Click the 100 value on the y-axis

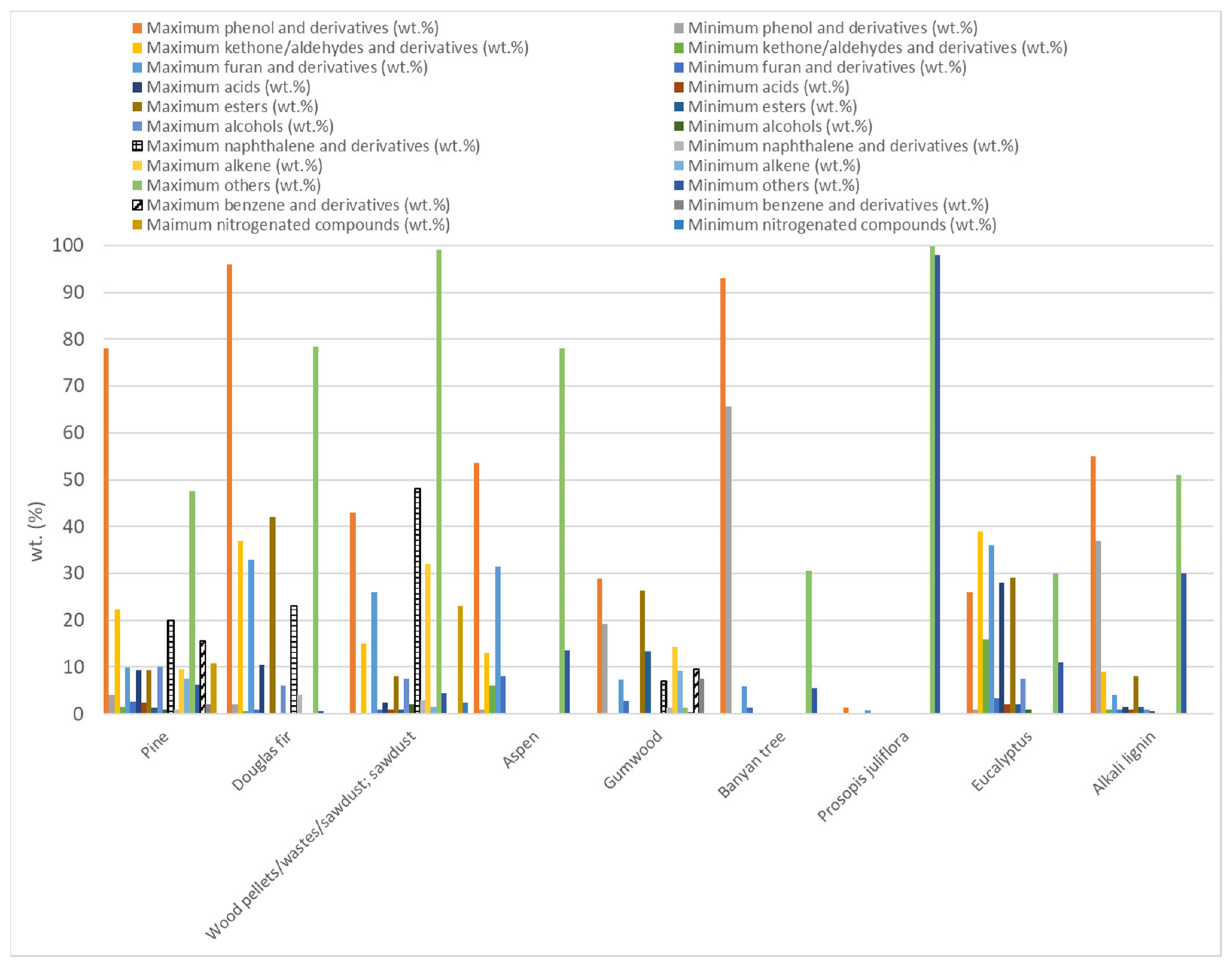(68, 245)
